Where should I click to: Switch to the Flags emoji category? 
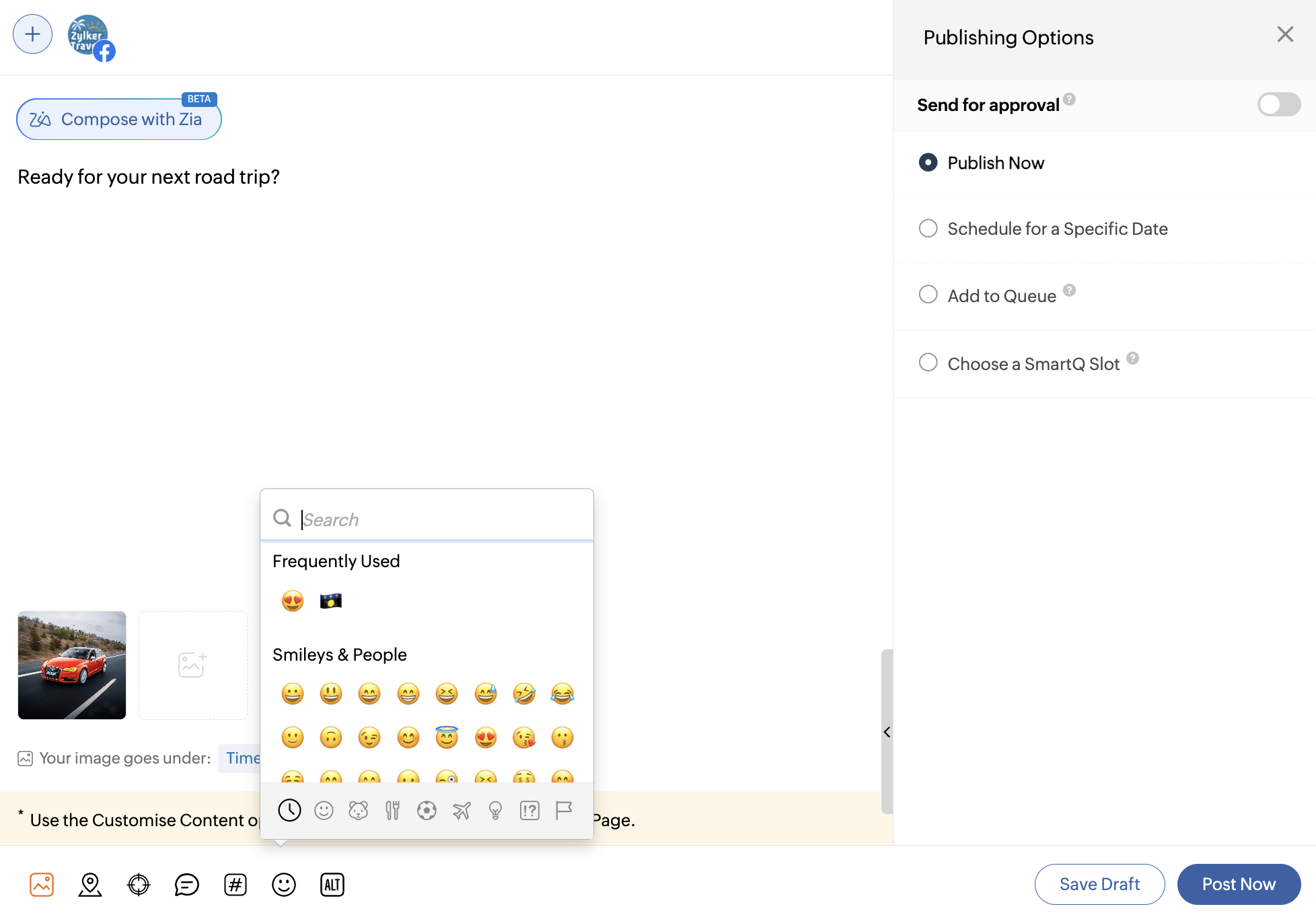tap(564, 811)
